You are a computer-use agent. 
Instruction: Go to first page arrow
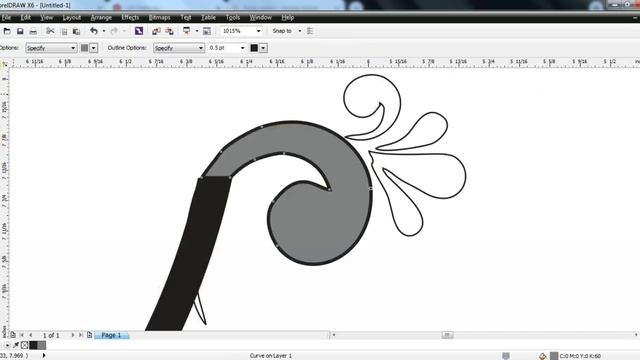22,335
